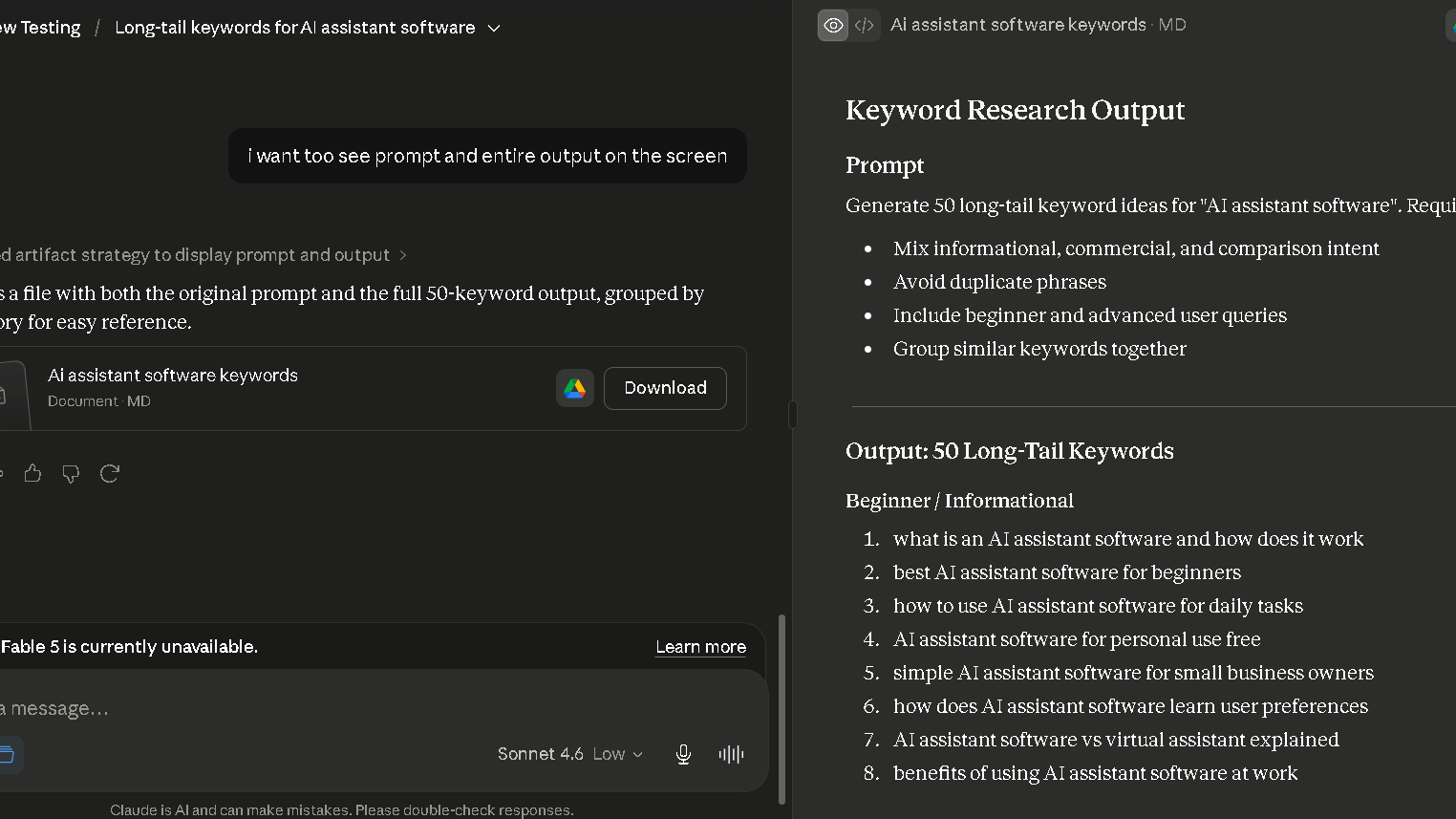1456x819 pixels.
Task: Switch artifact to preview eye view
Action: tap(833, 25)
